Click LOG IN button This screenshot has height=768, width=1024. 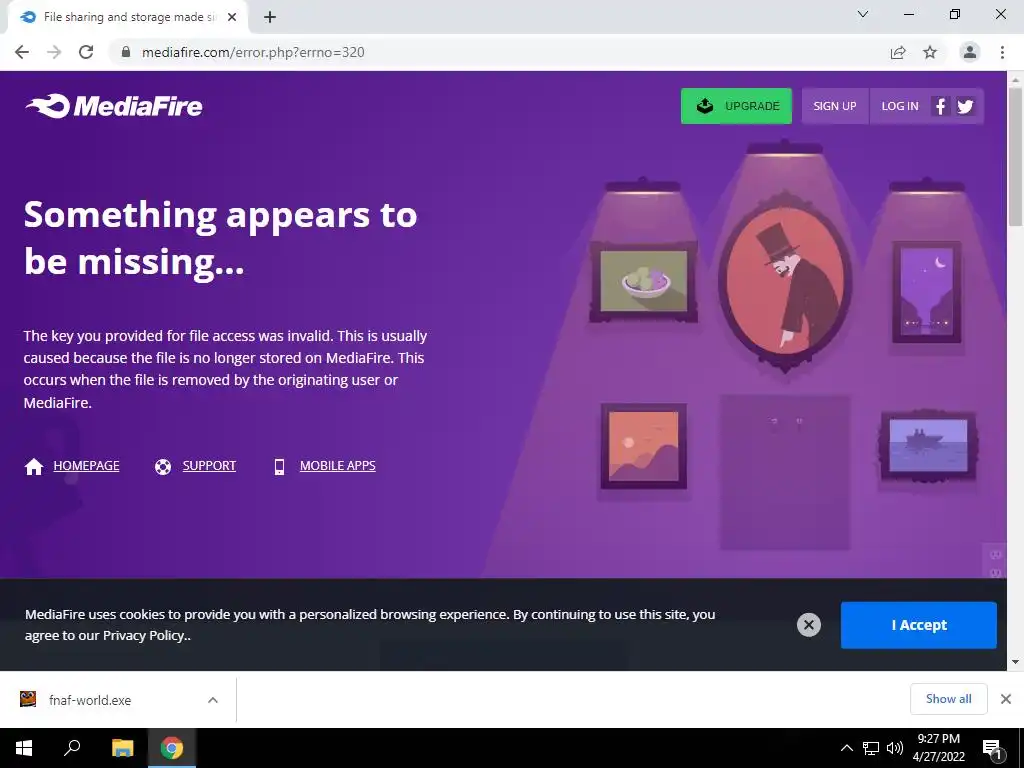click(x=899, y=106)
